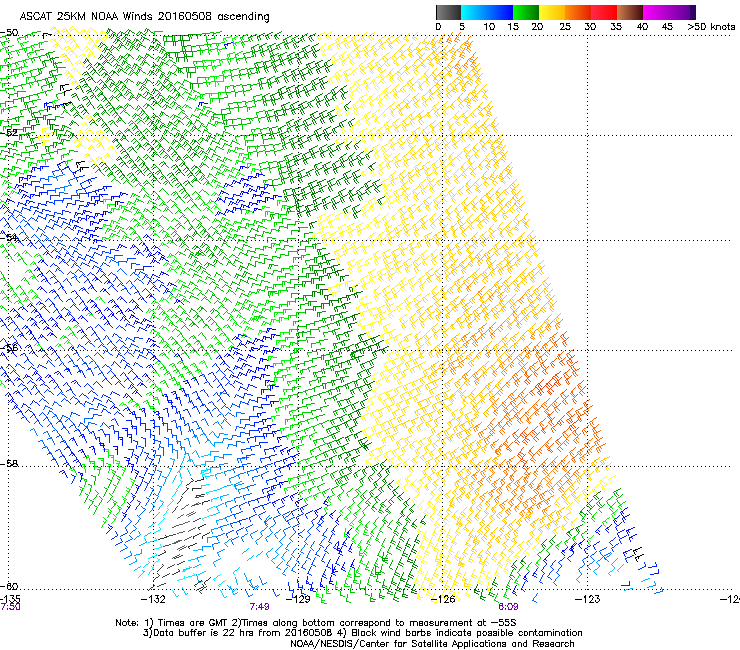Viewport: 740px width, 650px height.
Task: Click the '-132' longitude label
Action: (153, 599)
